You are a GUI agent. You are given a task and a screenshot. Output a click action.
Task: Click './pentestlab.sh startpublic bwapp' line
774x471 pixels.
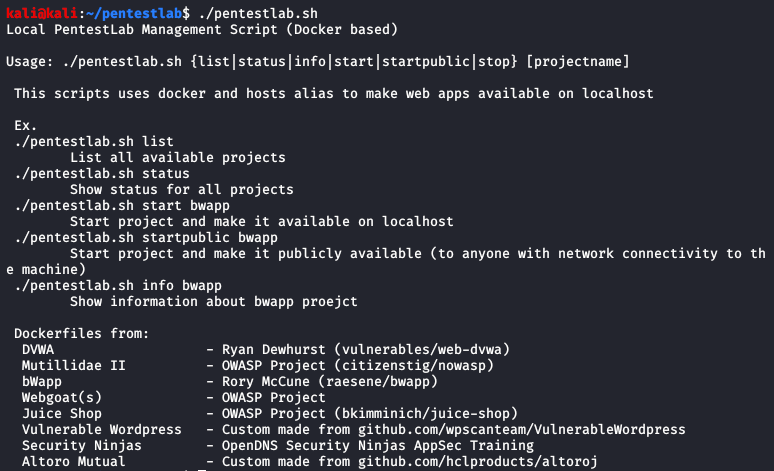tap(146, 238)
